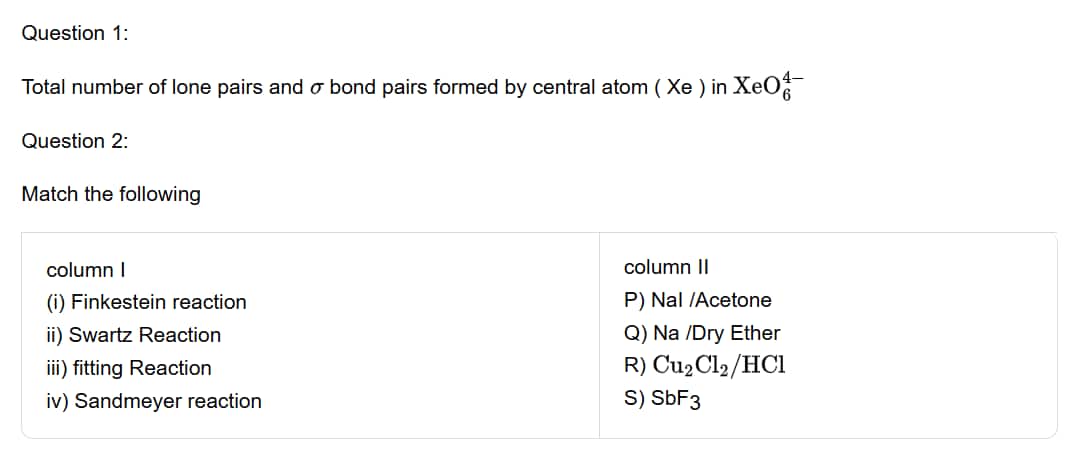Click the "column II" header
The width and height of the screenshot is (1072, 468).
click(x=665, y=267)
